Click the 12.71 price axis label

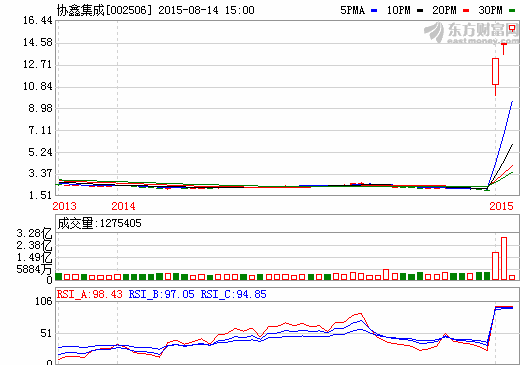(38, 64)
